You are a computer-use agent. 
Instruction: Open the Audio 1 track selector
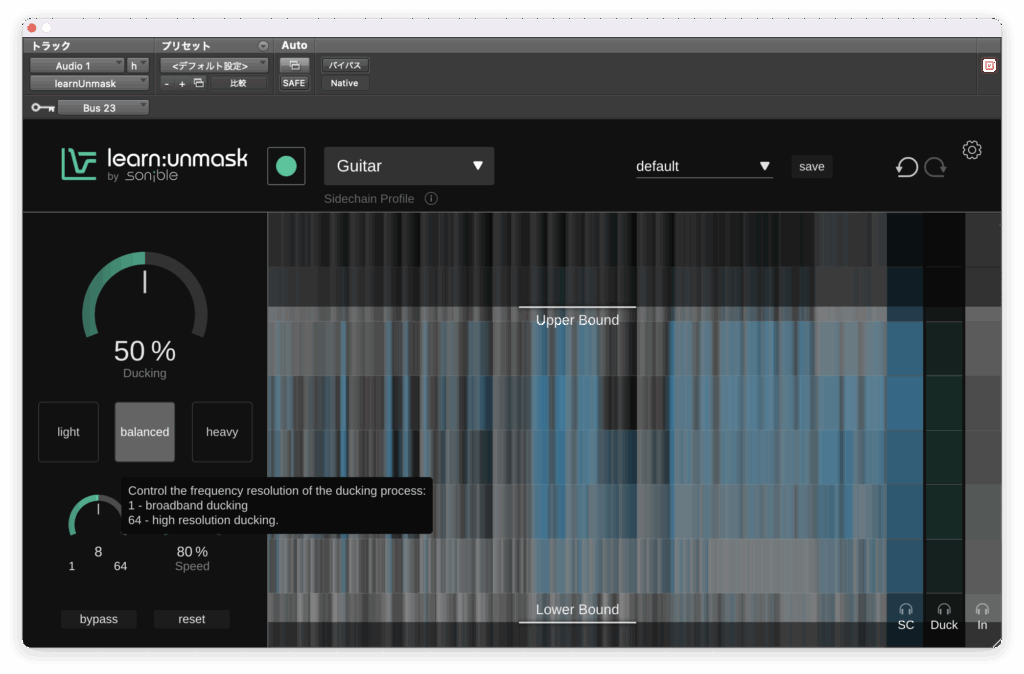point(77,65)
